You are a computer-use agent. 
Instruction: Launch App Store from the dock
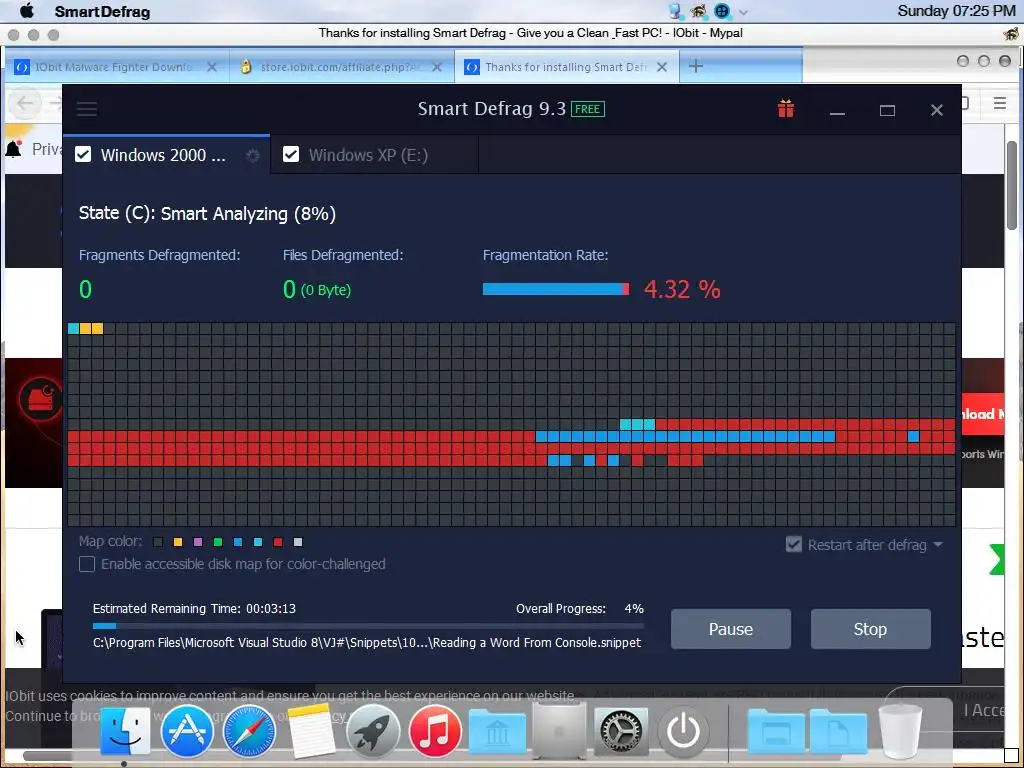coord(187,731)
